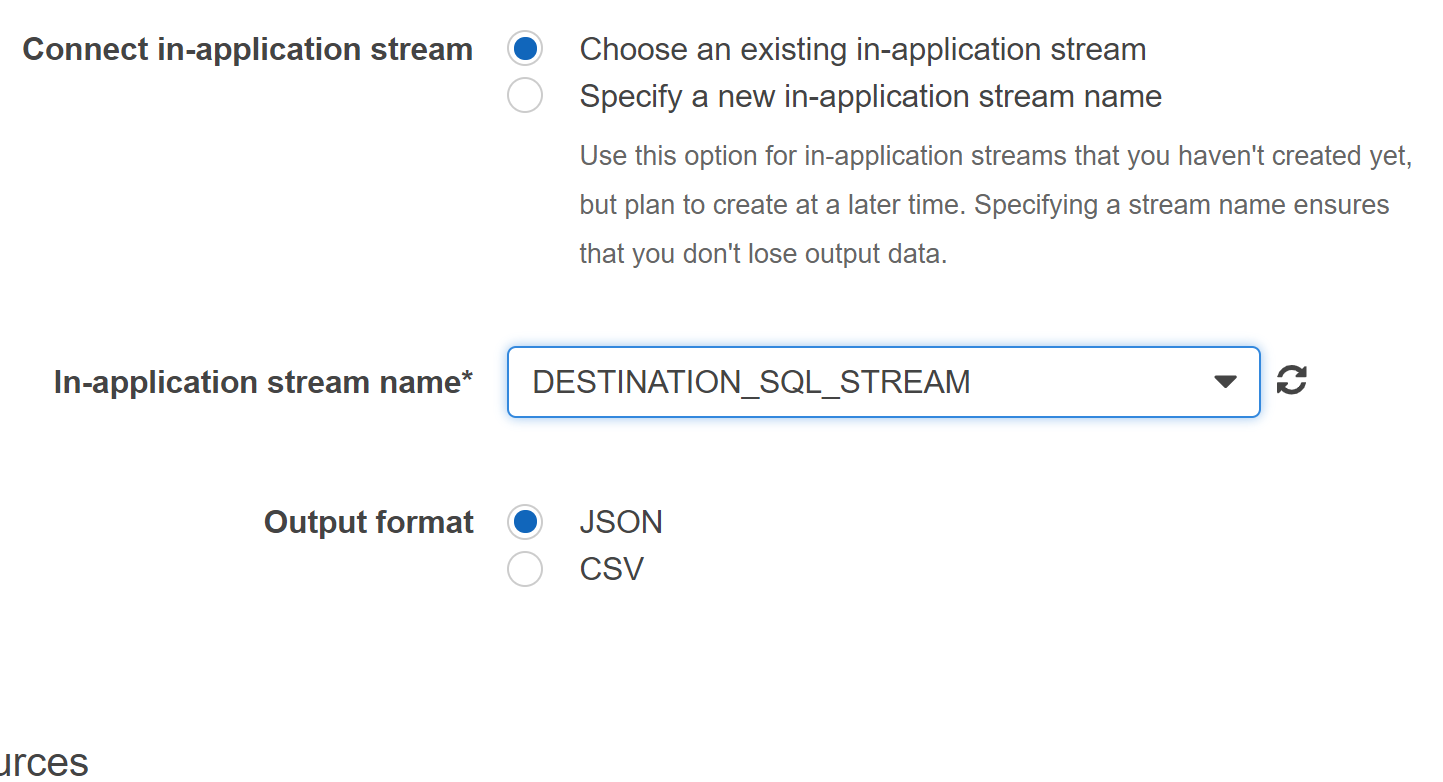Click the help line about specifying a stream name
This screenshot has width=1443, height=782.
(985, 205)
